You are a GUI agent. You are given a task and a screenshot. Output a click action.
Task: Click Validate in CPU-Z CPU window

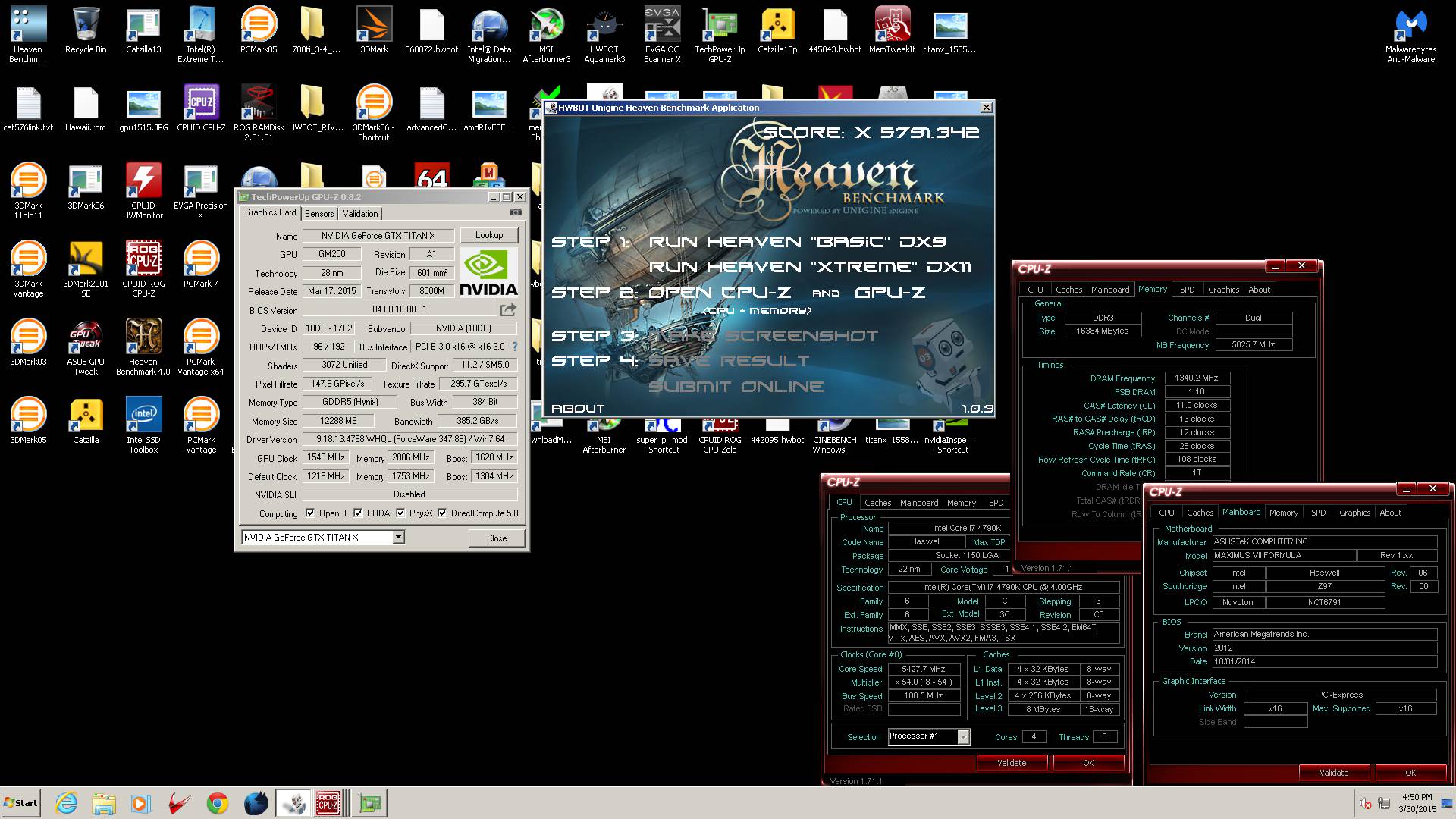1012,763
